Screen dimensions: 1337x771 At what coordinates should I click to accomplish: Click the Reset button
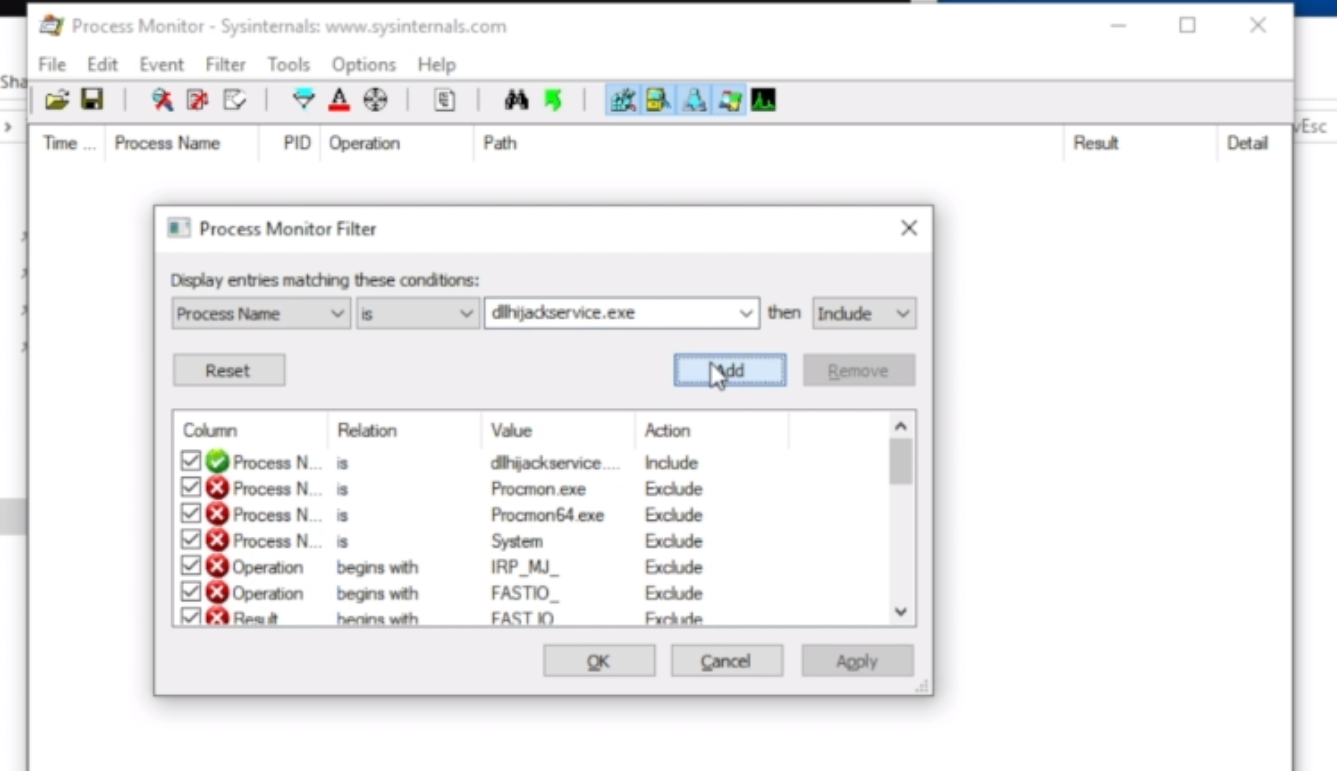[229, 370]
